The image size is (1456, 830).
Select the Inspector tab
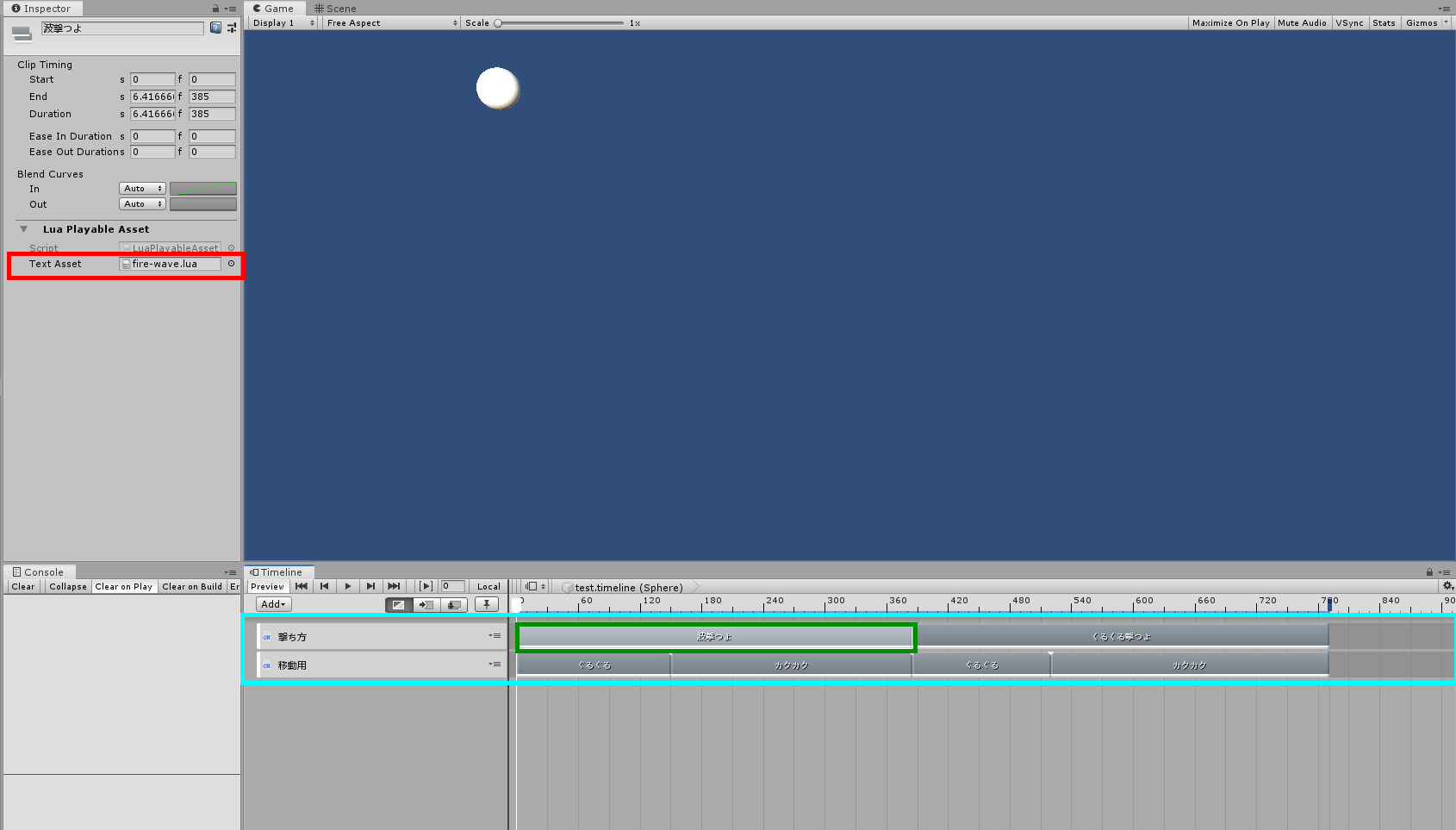(41, 9)
